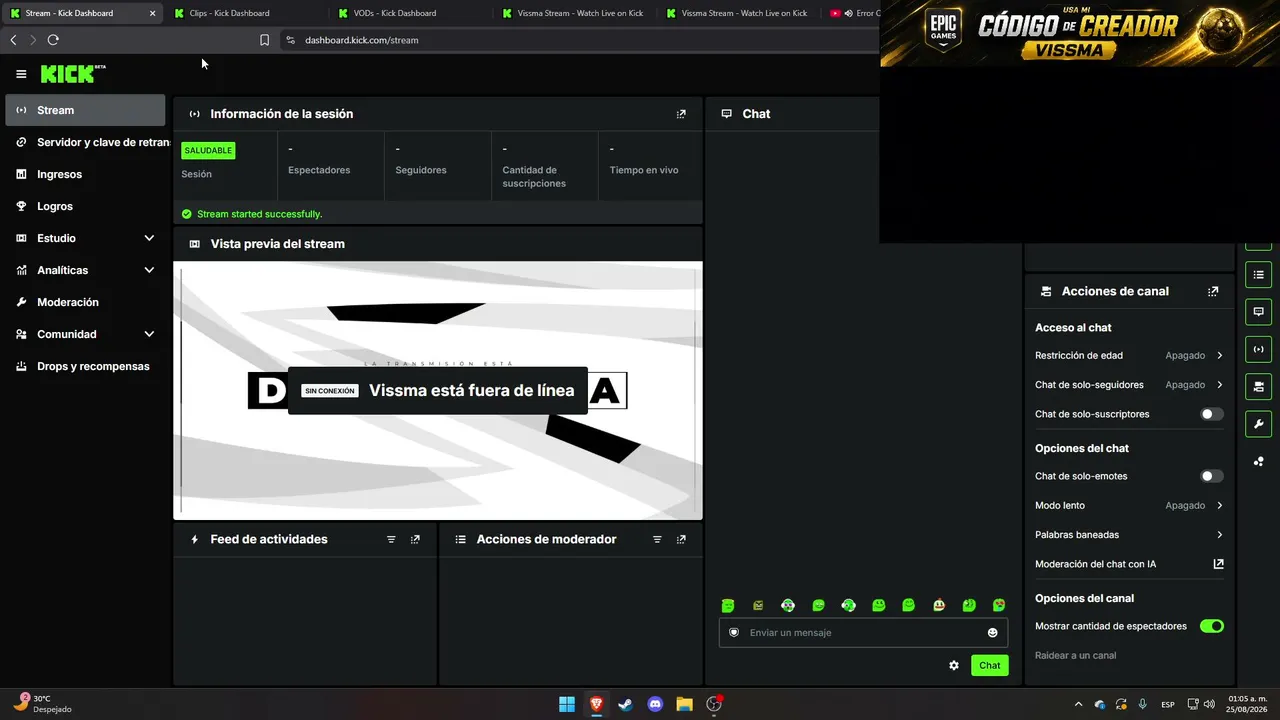Open OBS Studio from the taskbar
This screenshot has height=720, width=1280.
point(714,704)
